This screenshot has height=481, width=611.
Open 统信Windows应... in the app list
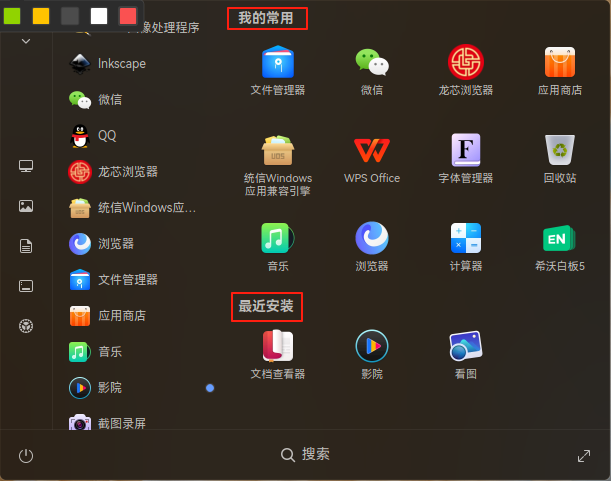(x=132, y=207)
